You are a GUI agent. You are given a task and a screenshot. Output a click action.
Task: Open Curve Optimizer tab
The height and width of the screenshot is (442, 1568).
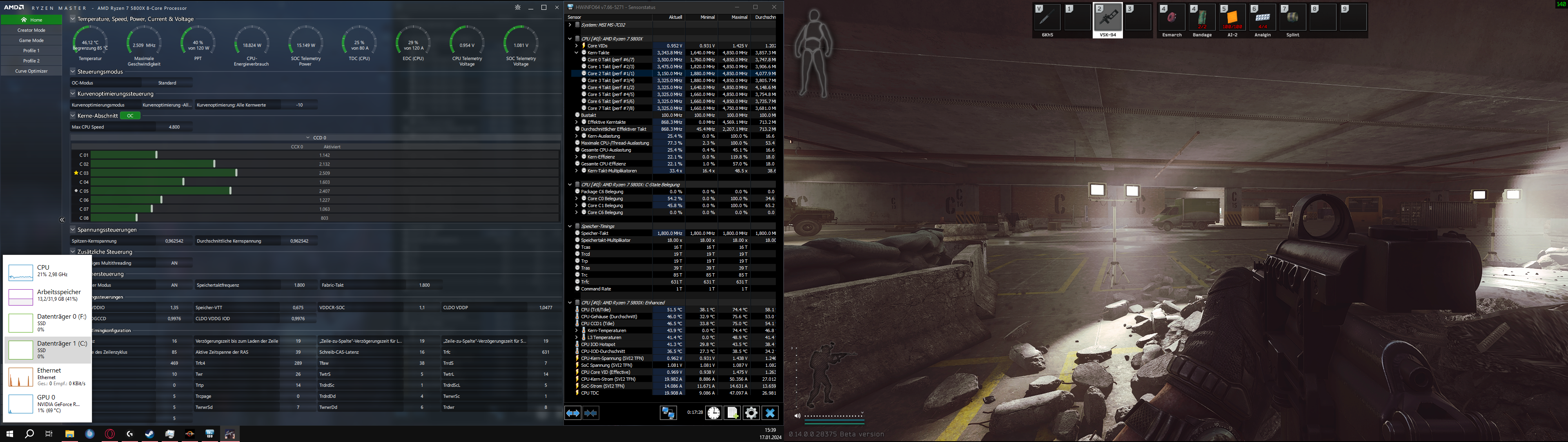tap(31, 71)
